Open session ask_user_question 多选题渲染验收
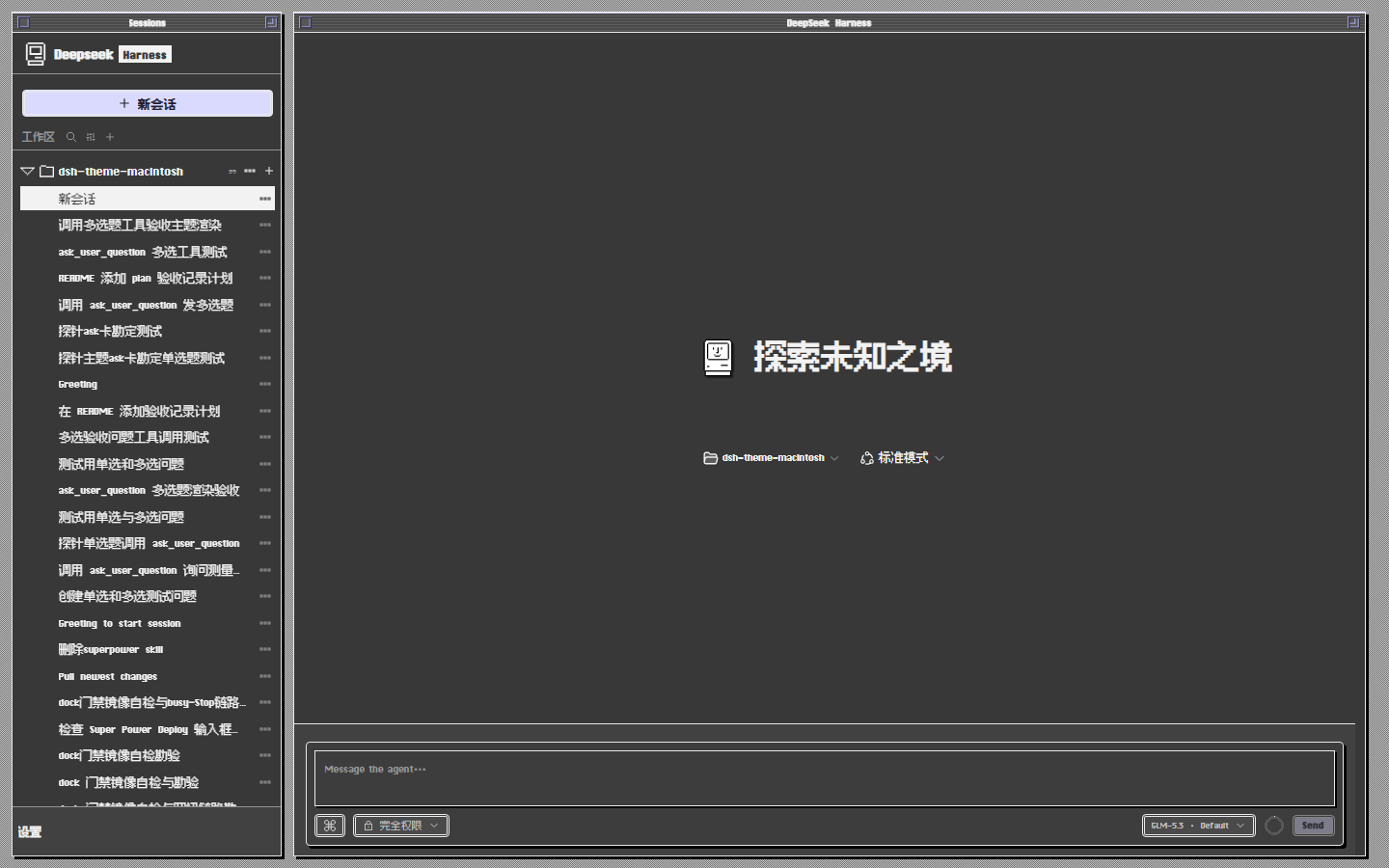This screenshot has height=868, width=1389. coord(148,490)
